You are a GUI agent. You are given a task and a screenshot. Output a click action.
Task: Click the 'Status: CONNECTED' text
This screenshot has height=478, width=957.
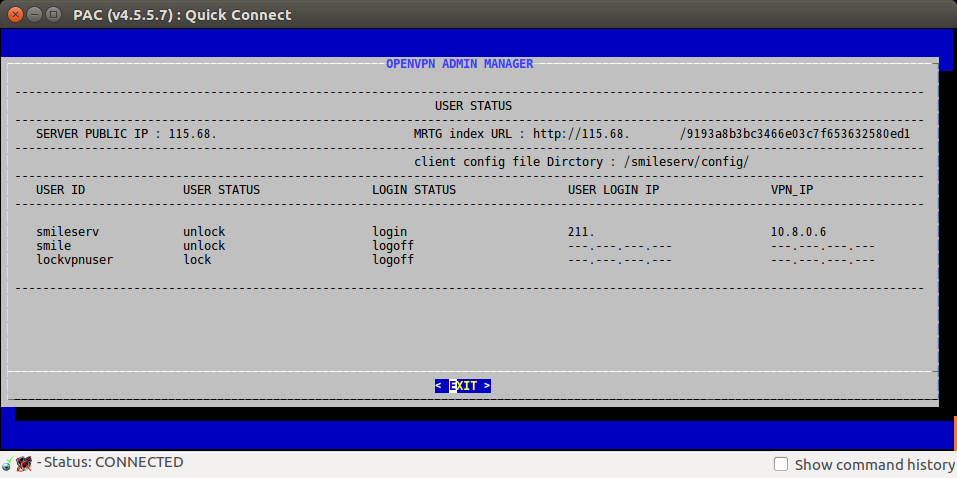click(x=114, y=462)
